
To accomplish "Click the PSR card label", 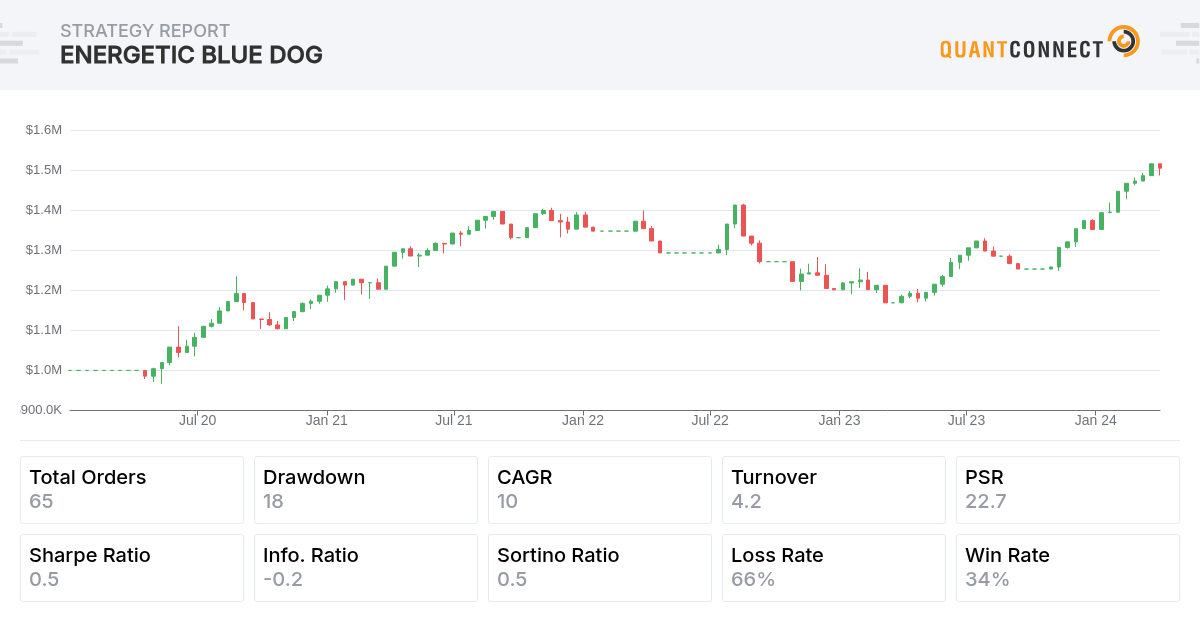I will [984, 478].
